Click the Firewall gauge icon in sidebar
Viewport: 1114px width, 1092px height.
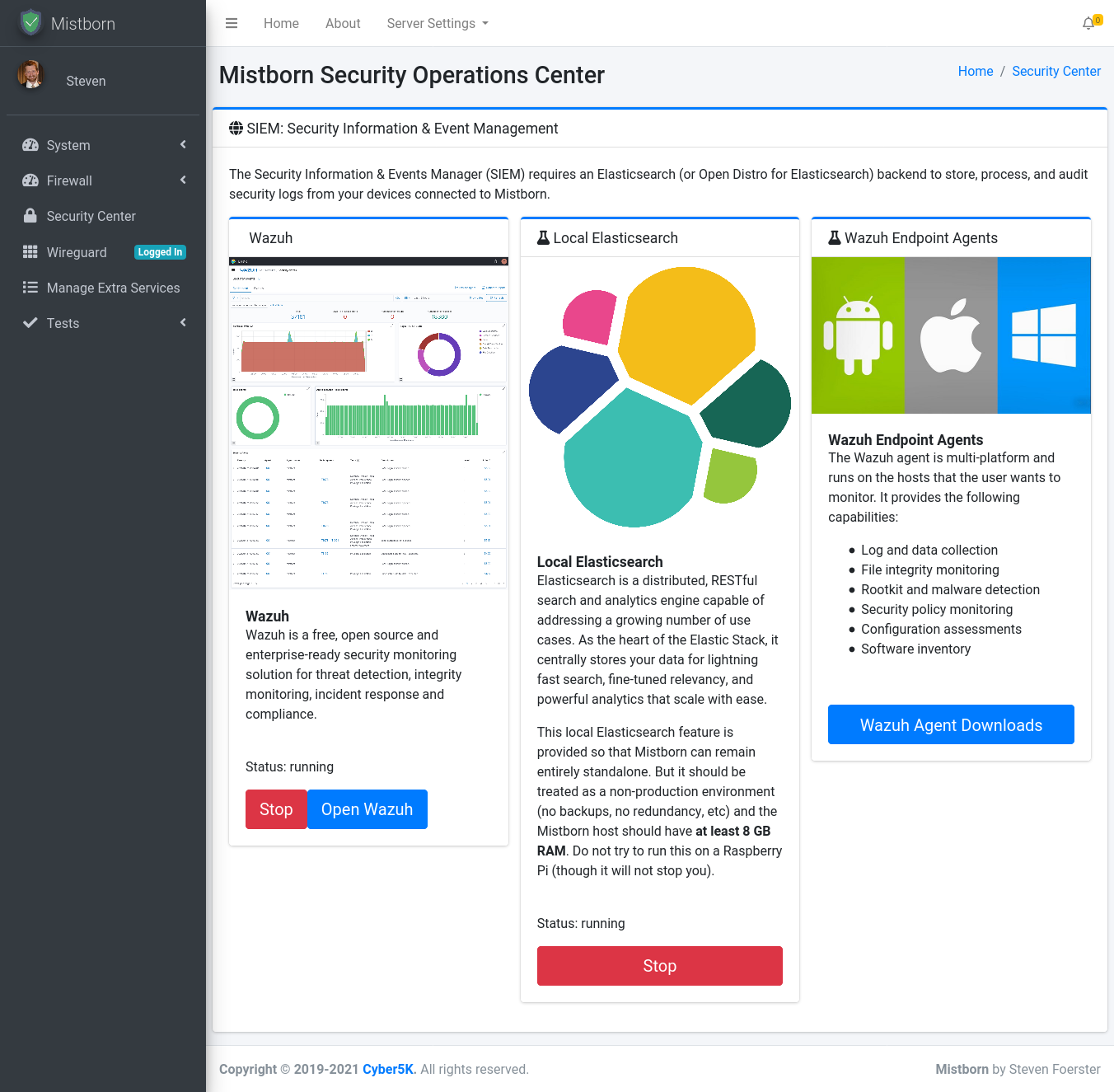click(30, 180)
